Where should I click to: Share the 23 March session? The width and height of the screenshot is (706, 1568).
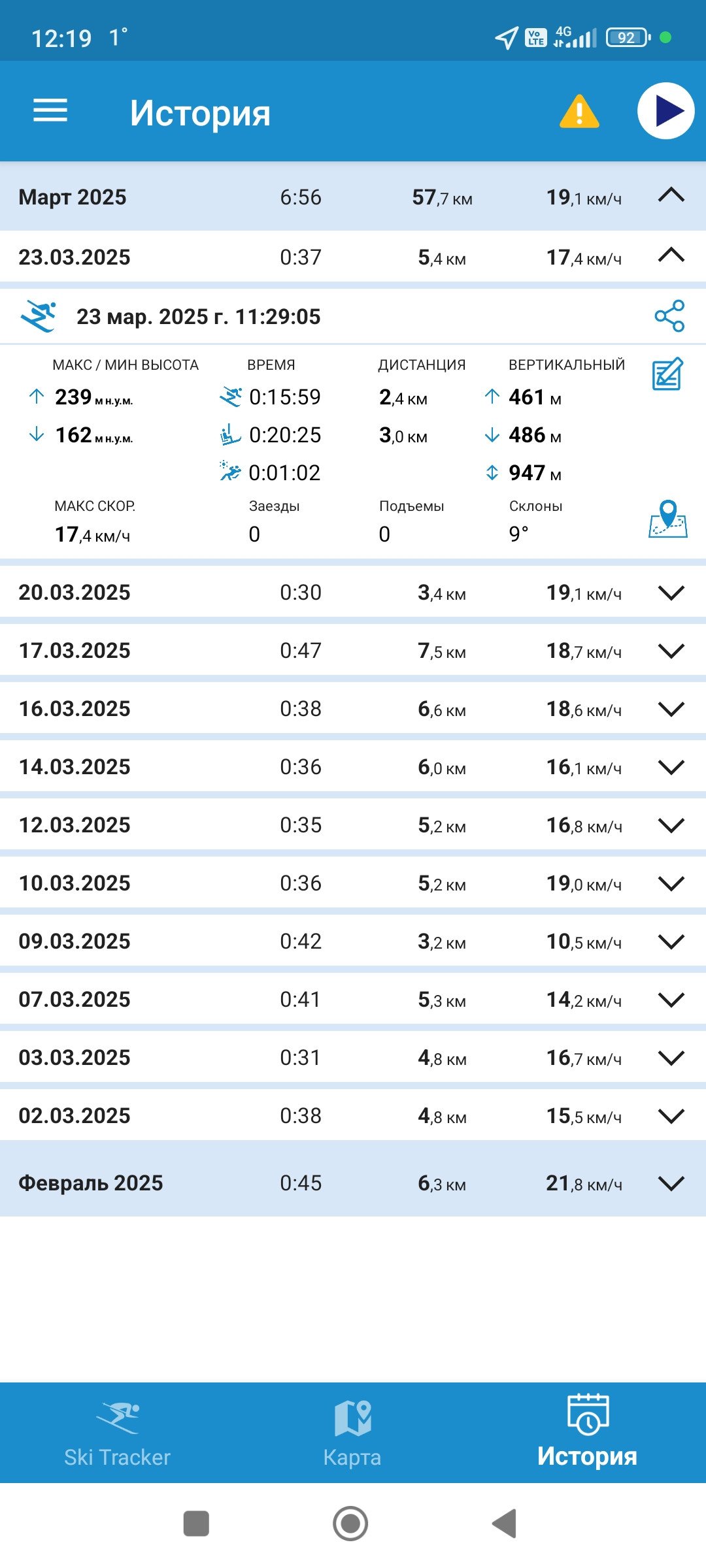(x=669, y=316)
